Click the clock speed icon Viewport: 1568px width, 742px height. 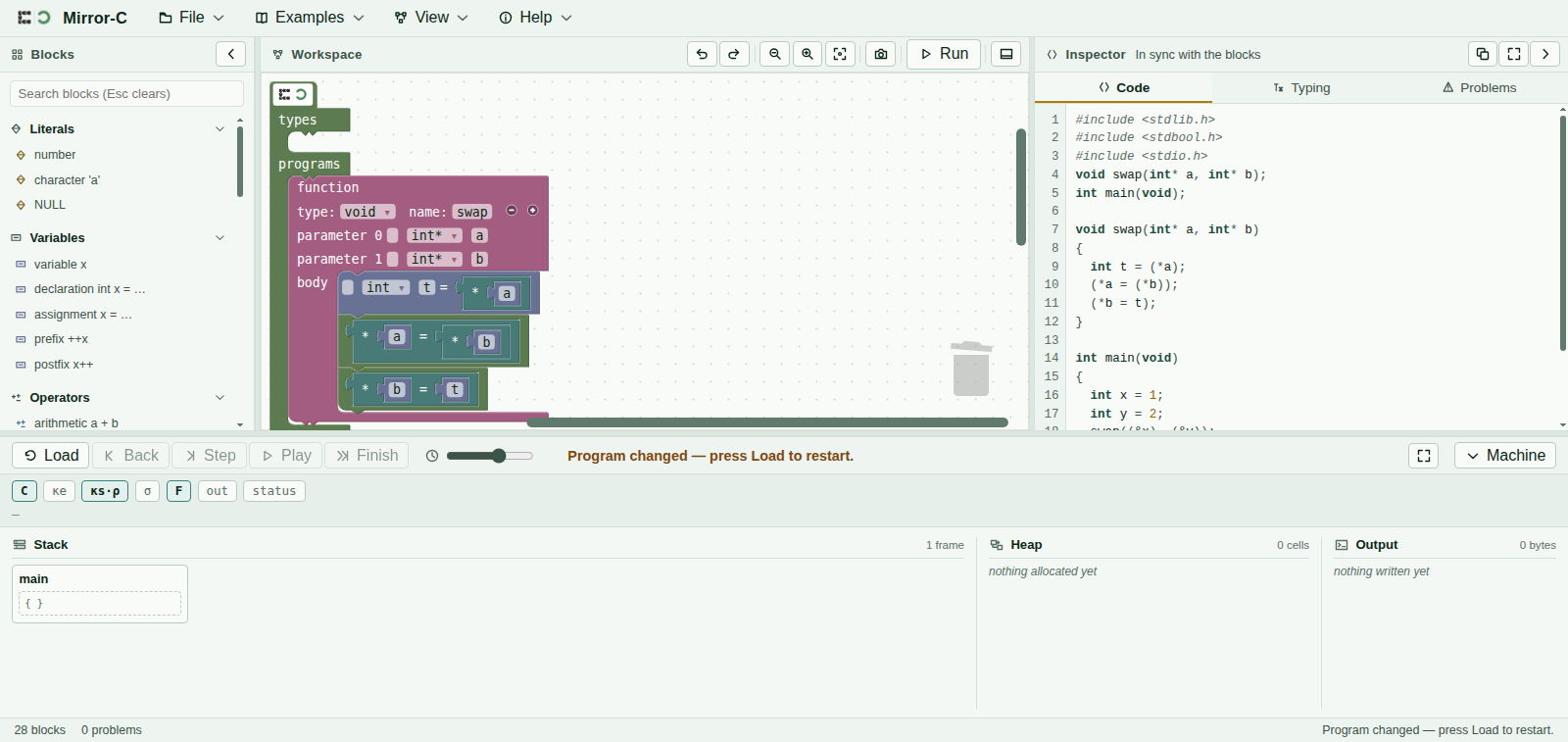(x=432, y=456)
